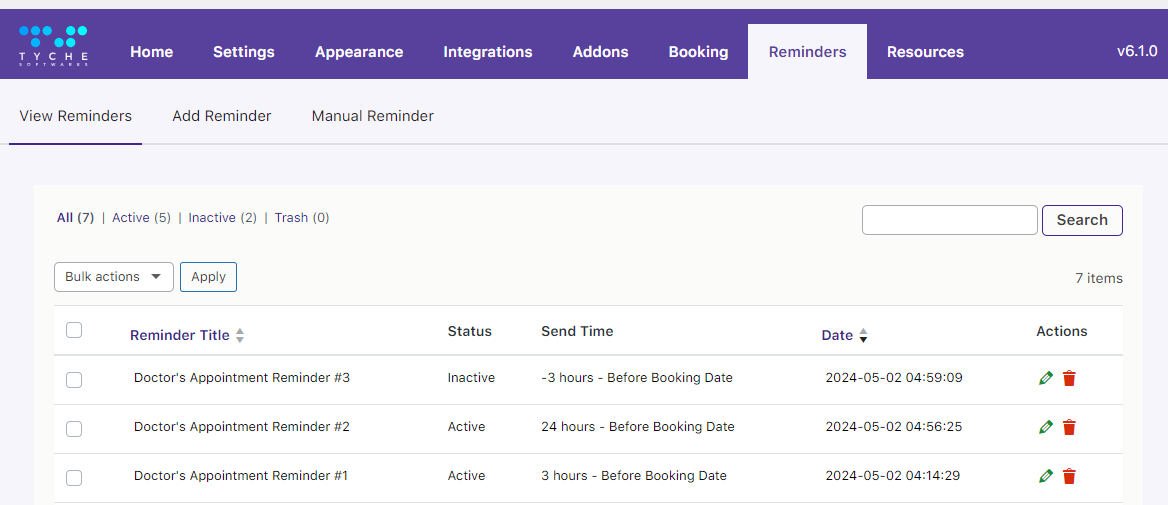Viewport: 1168px width, 505px height.
Task: Click the Reminder Title column header
Action: click(x=180, y=335)
